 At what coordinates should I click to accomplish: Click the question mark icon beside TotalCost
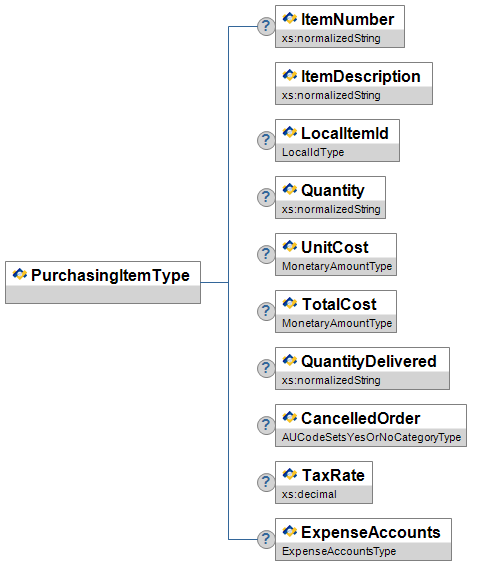pyautogui.click(x=266, y=311)
